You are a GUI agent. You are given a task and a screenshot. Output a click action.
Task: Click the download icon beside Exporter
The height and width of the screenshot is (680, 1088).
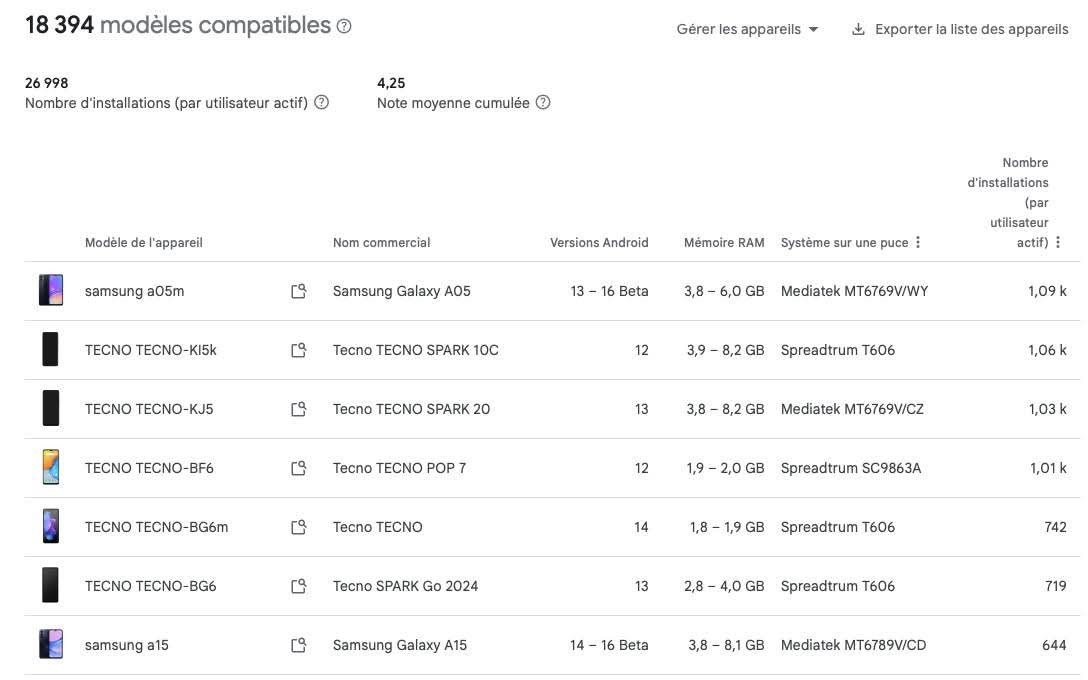click(x=858, y=29)
